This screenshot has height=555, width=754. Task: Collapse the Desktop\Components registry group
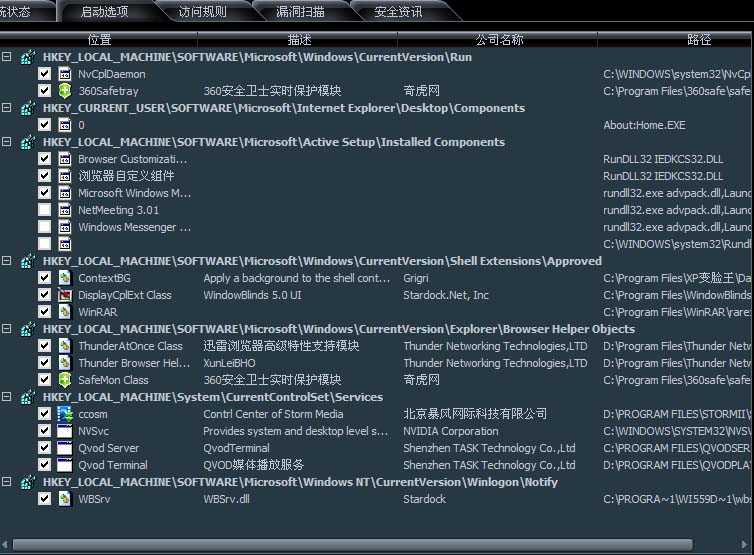pos(7,108)
